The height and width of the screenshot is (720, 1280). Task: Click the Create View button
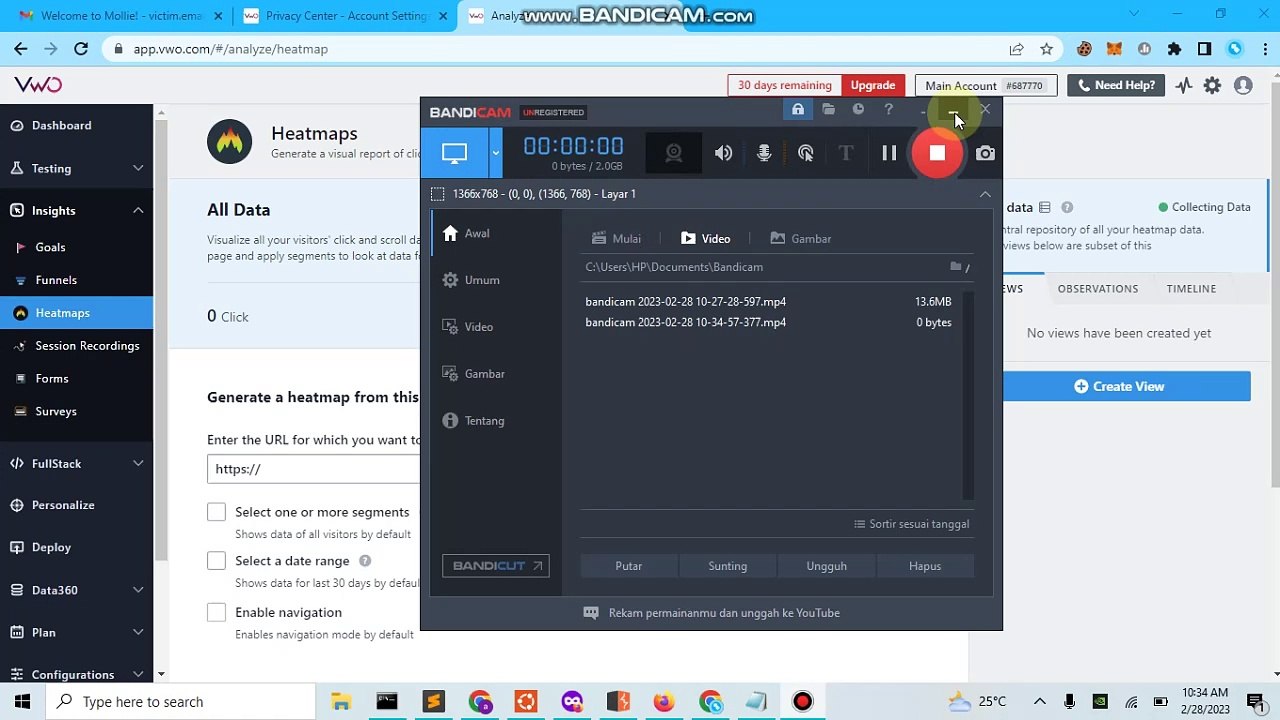pyautogui.click(x=1126, y=386)
